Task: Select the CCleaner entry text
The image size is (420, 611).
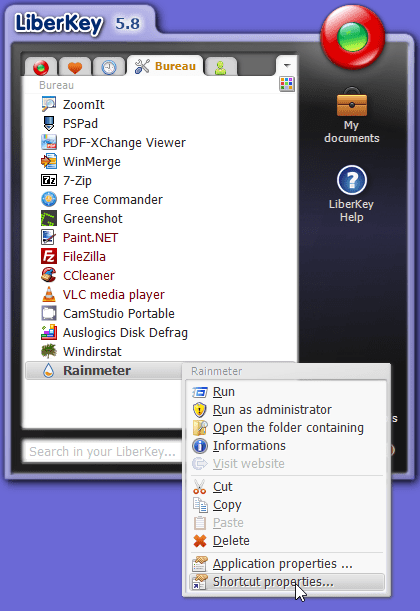Action: [89, 275]
